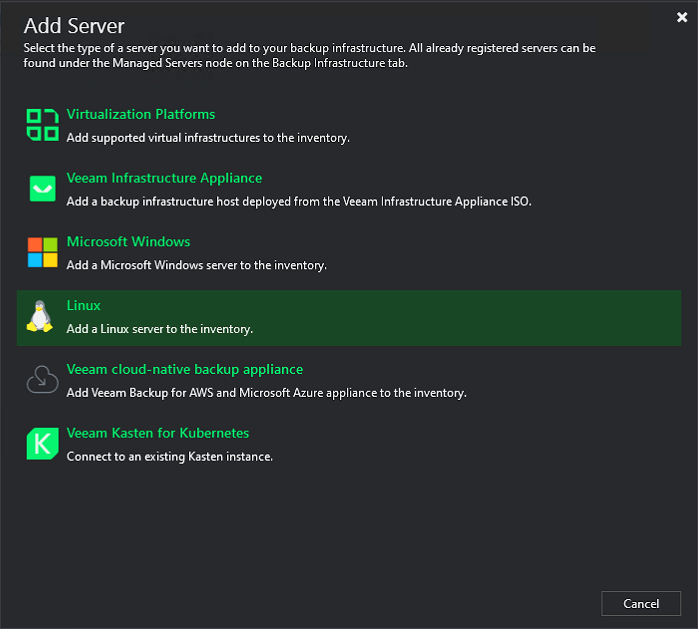Click the Veeam Infrastructure Appliance icon
The image size is (698, 629).
point(42,189)
